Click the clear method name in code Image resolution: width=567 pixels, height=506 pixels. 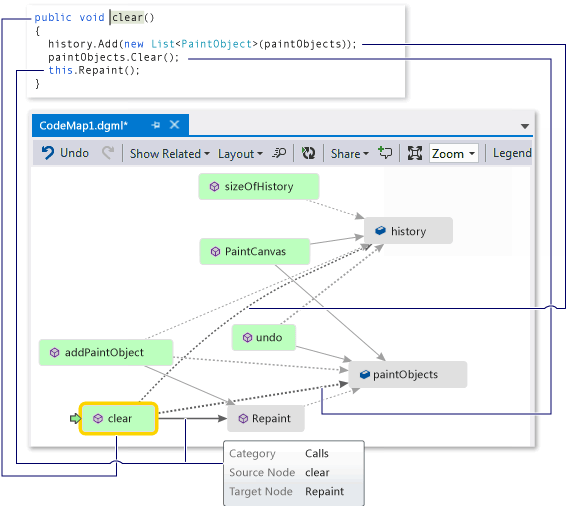coord(127,17)
